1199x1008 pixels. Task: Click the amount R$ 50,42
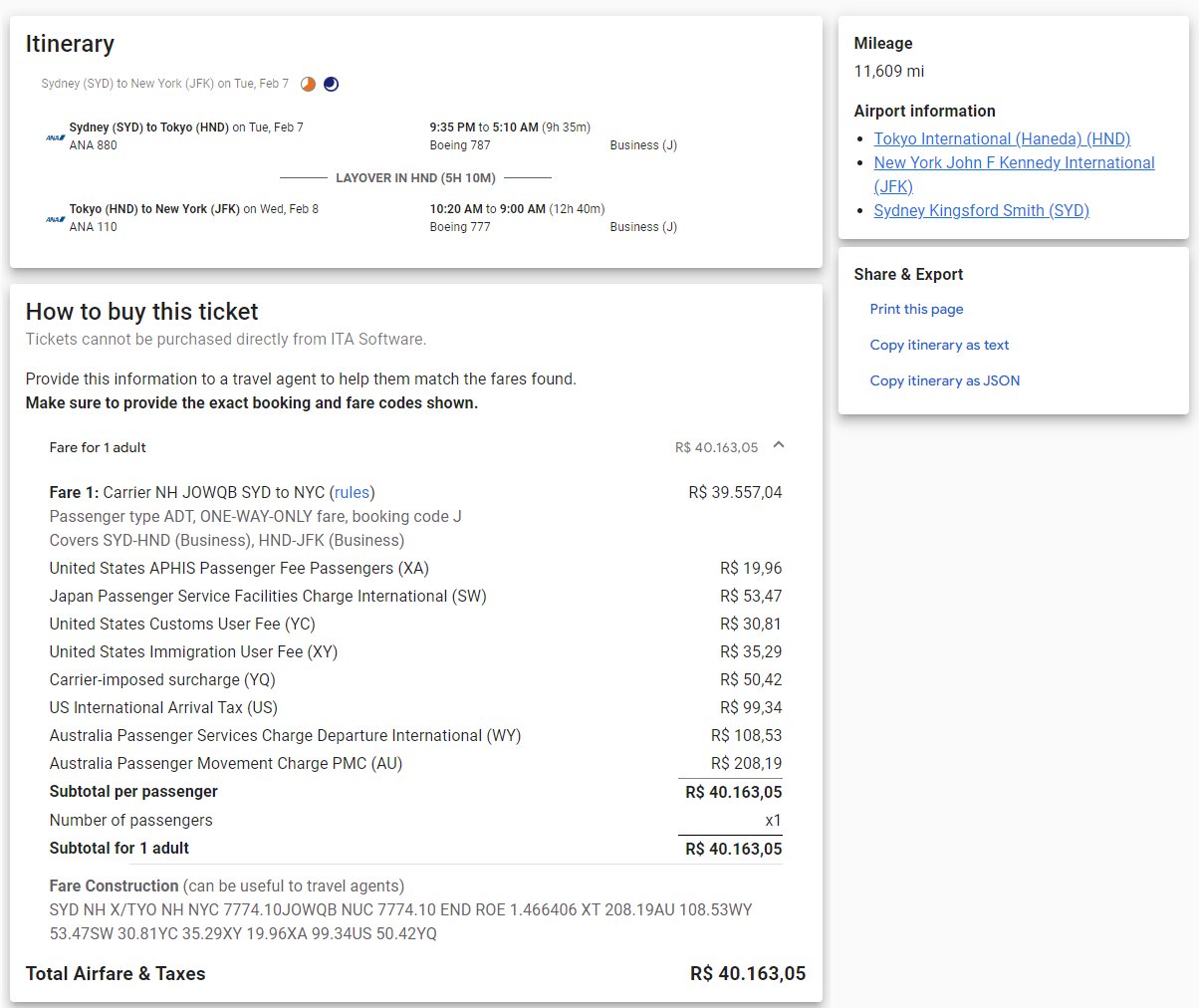click(x=751, y=679)
